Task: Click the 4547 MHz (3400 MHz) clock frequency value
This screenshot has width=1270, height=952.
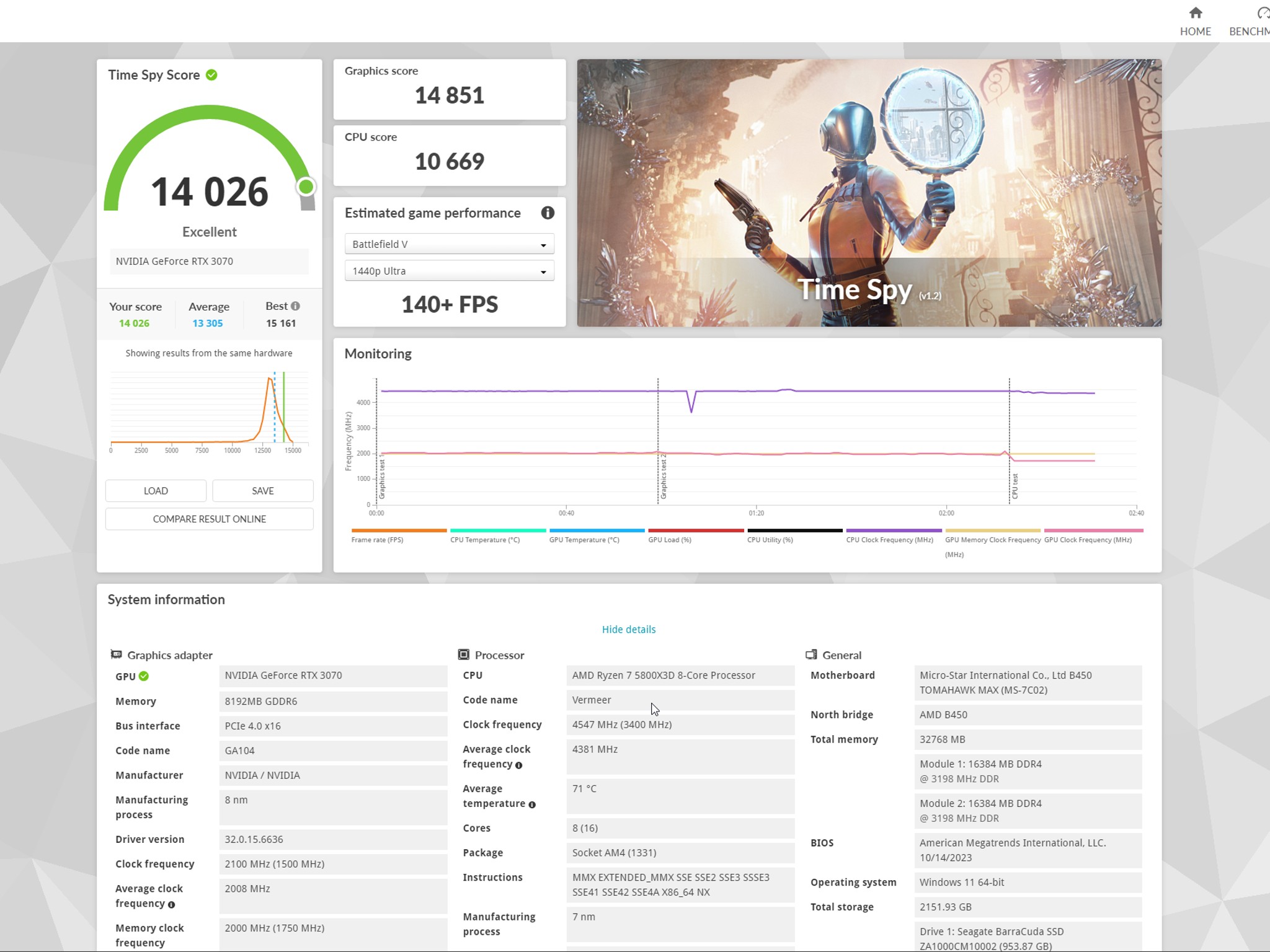Action: click(x=680, y=725)
